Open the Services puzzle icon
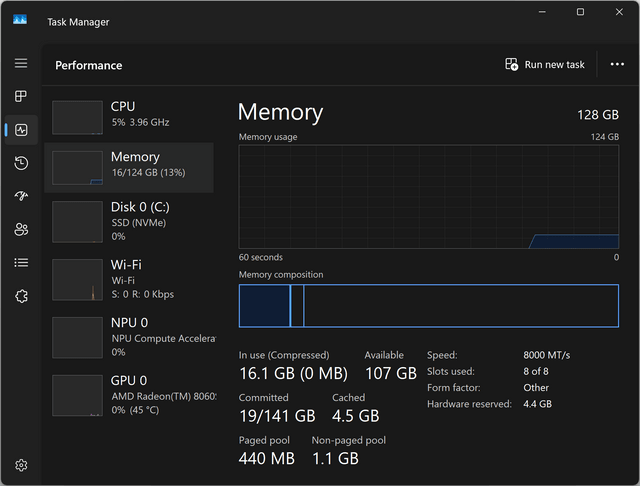 (21, 296)
